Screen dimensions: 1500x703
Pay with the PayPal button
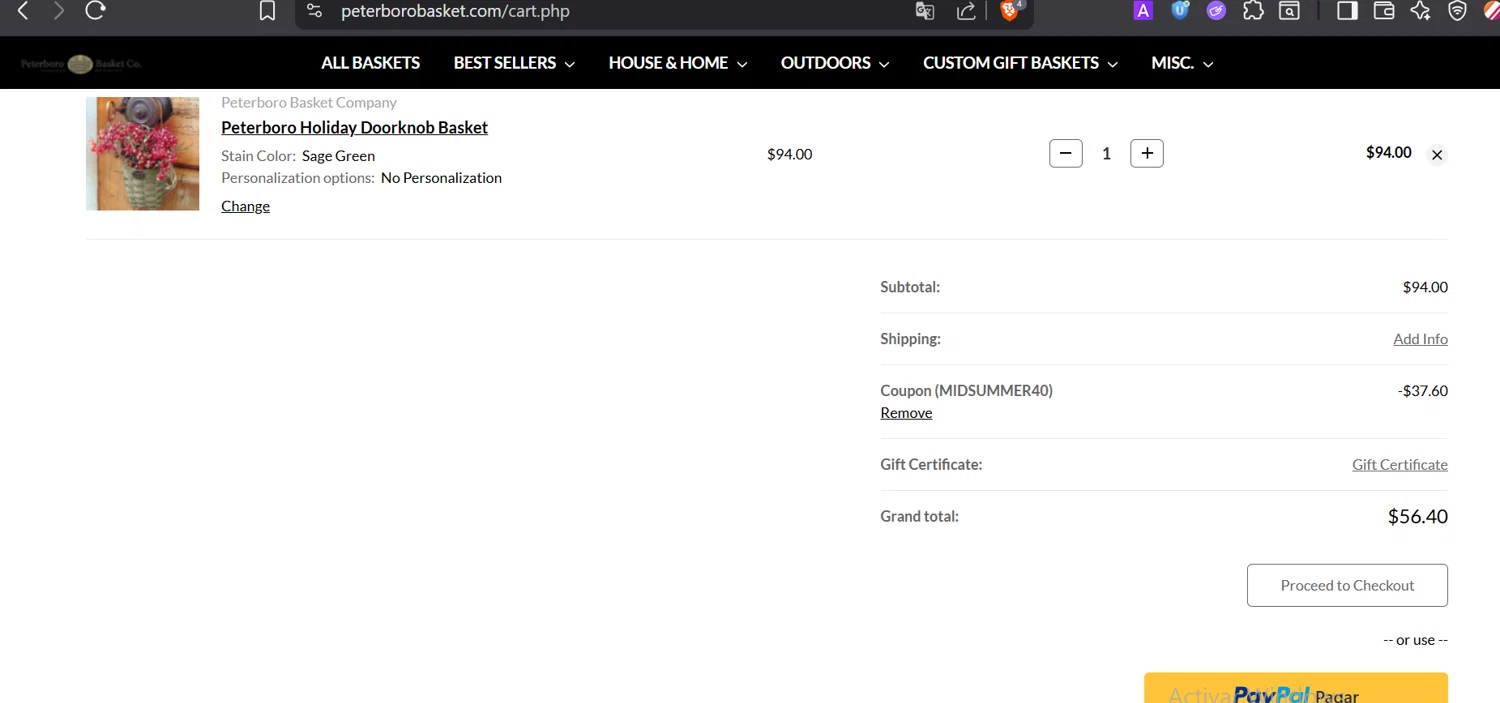point(1296,688)
